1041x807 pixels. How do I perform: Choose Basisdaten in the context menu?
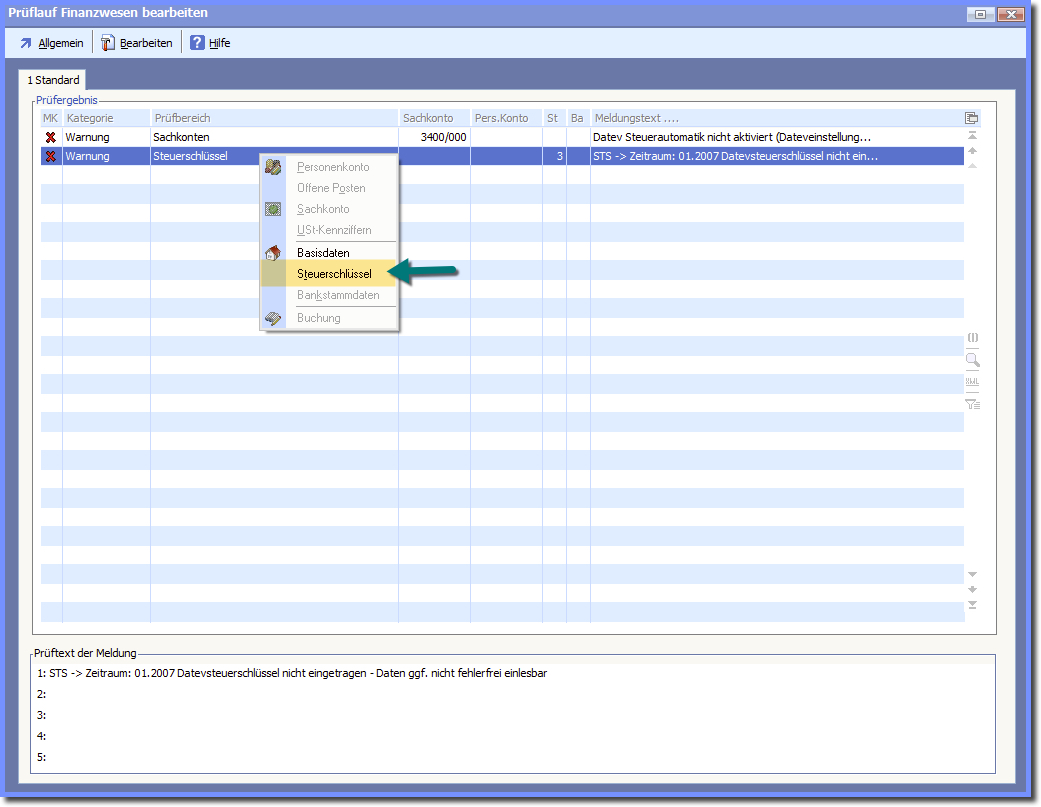coord(323,253)
